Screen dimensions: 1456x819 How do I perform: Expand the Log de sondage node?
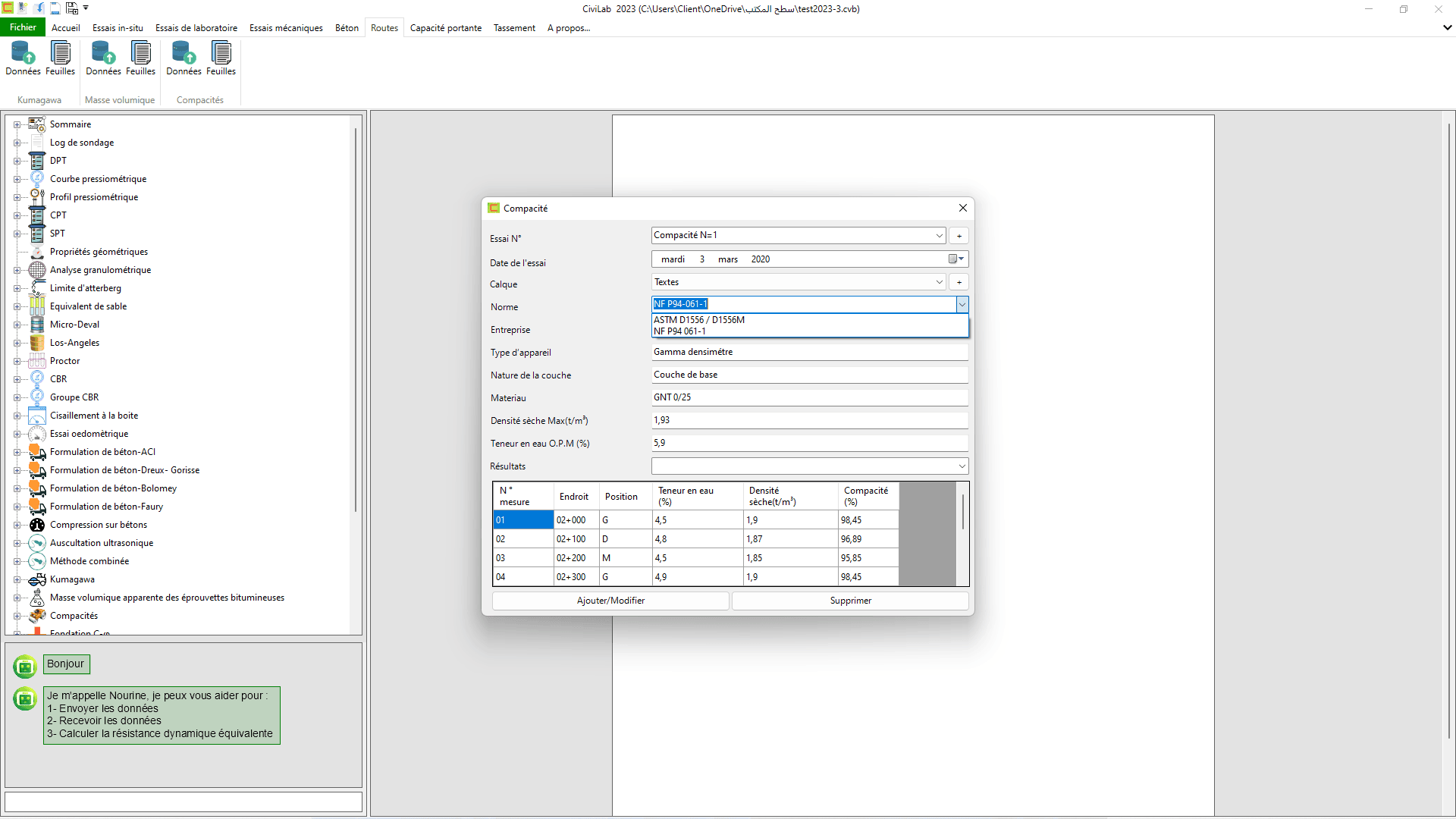tap(17, 143)
